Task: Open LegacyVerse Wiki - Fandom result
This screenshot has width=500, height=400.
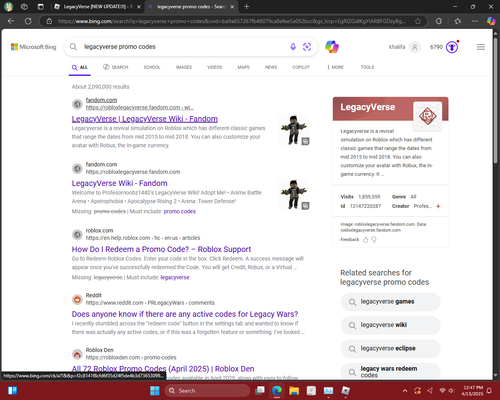Action: tap(120, 183)
